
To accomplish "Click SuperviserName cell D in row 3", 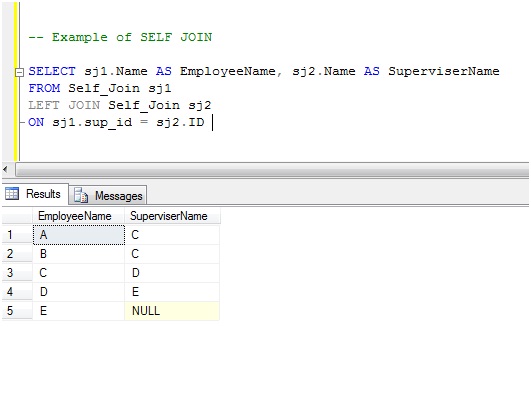I will click(x=172, y=273).
